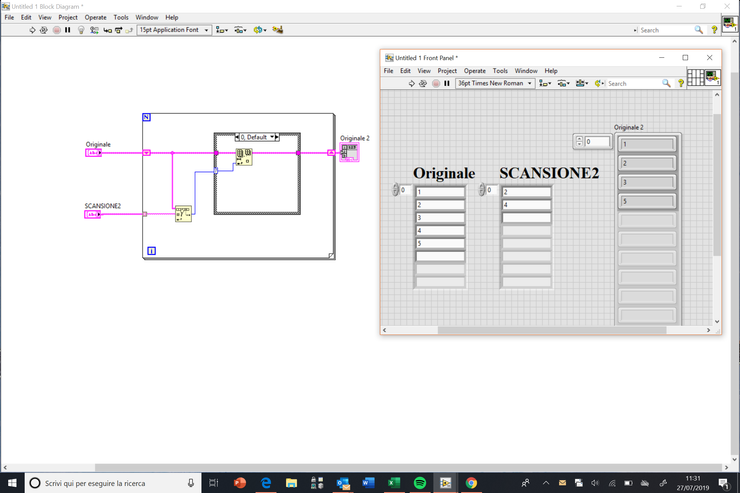740x493 pixels.
Task: Click VI icon in Front Panel corner
Action: tap(712, 77)
